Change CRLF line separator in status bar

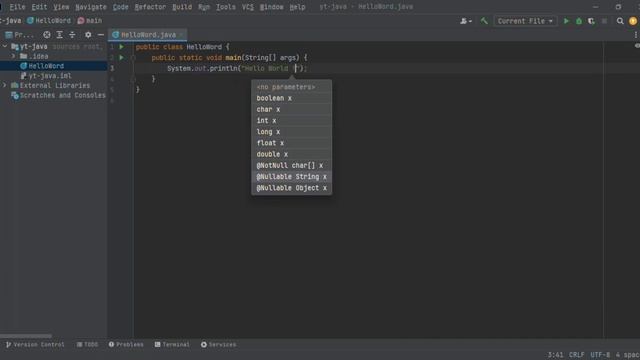pyautogui.click(x=577, y=355)
